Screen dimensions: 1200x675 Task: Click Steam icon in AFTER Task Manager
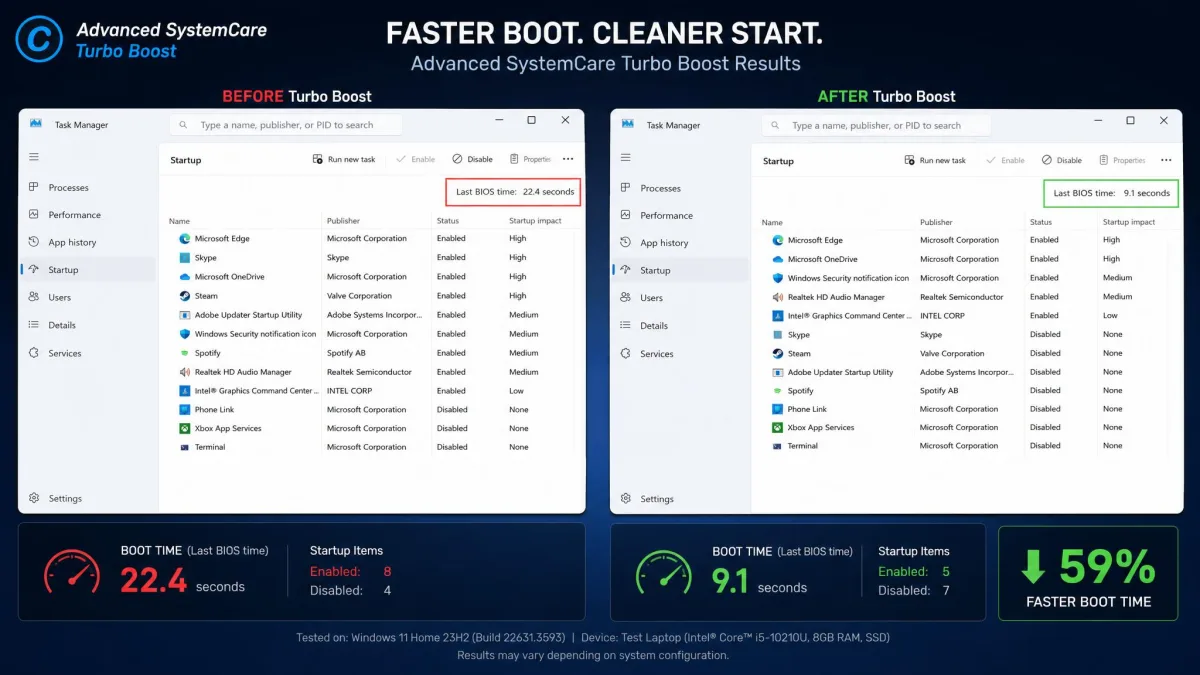(778, 353)
